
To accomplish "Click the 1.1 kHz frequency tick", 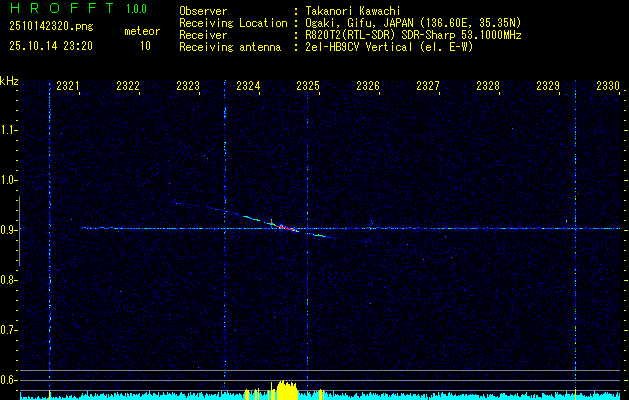I will (x=9, y=130).
